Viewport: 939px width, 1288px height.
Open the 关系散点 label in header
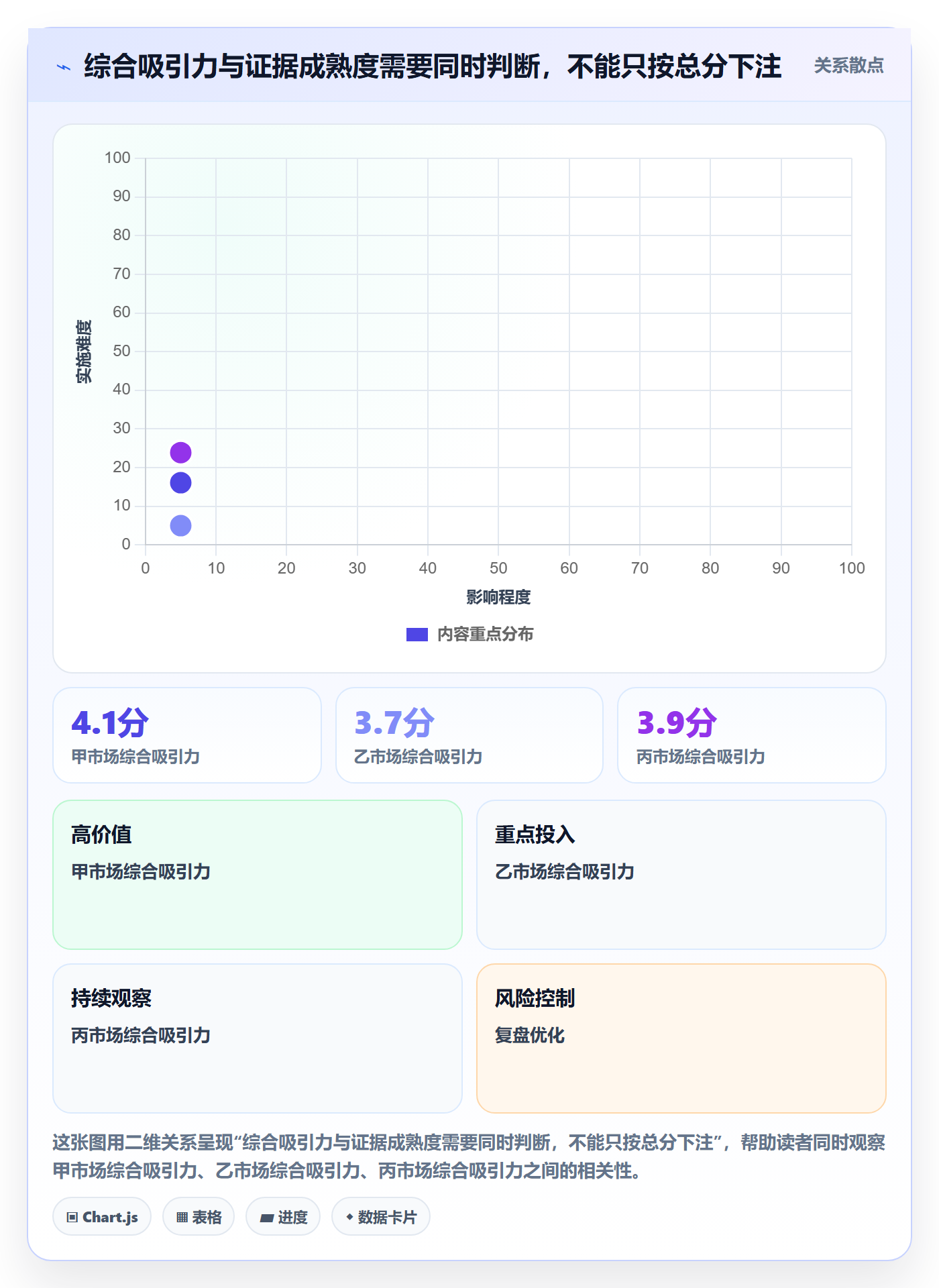point(848,66)
